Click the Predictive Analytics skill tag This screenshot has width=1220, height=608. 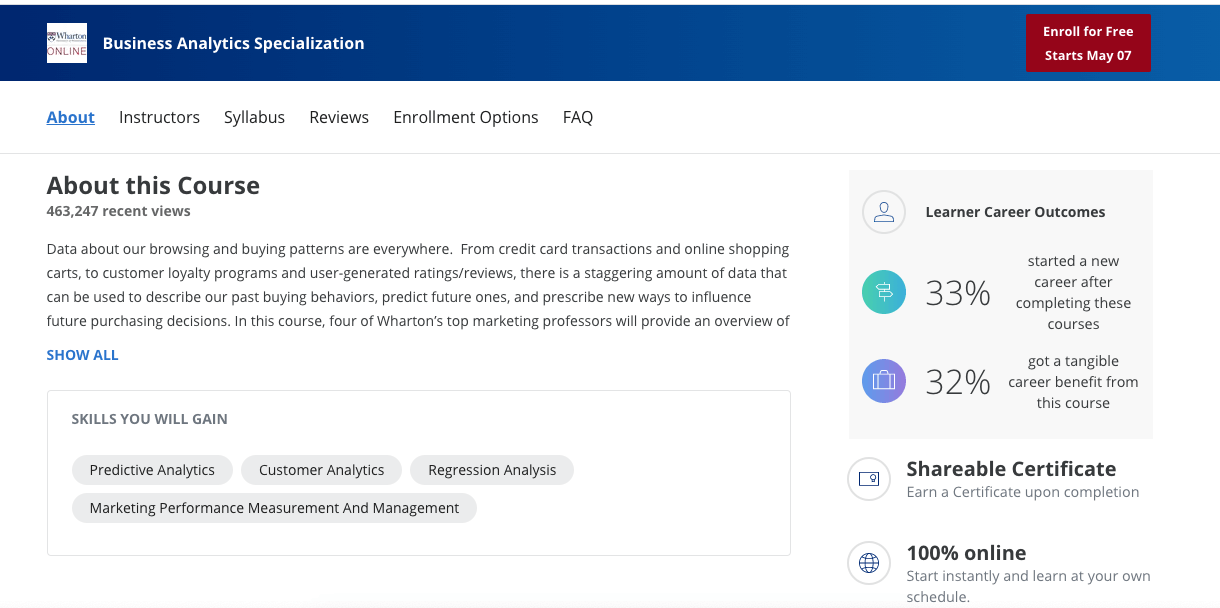(152, 470)
